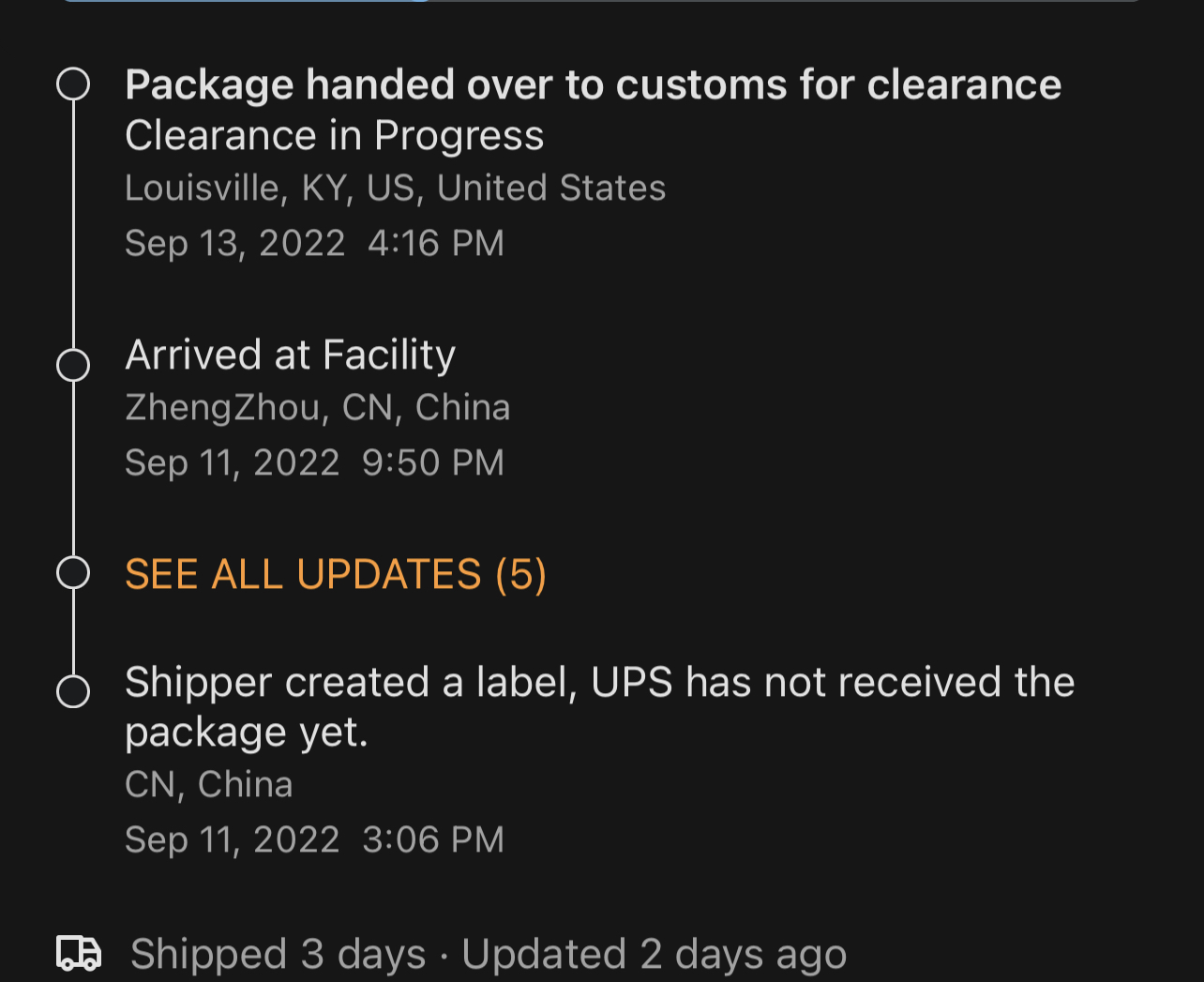Click the Shipper created a label timeline circle
1204x982 pixels.
(x=73, y=691)
